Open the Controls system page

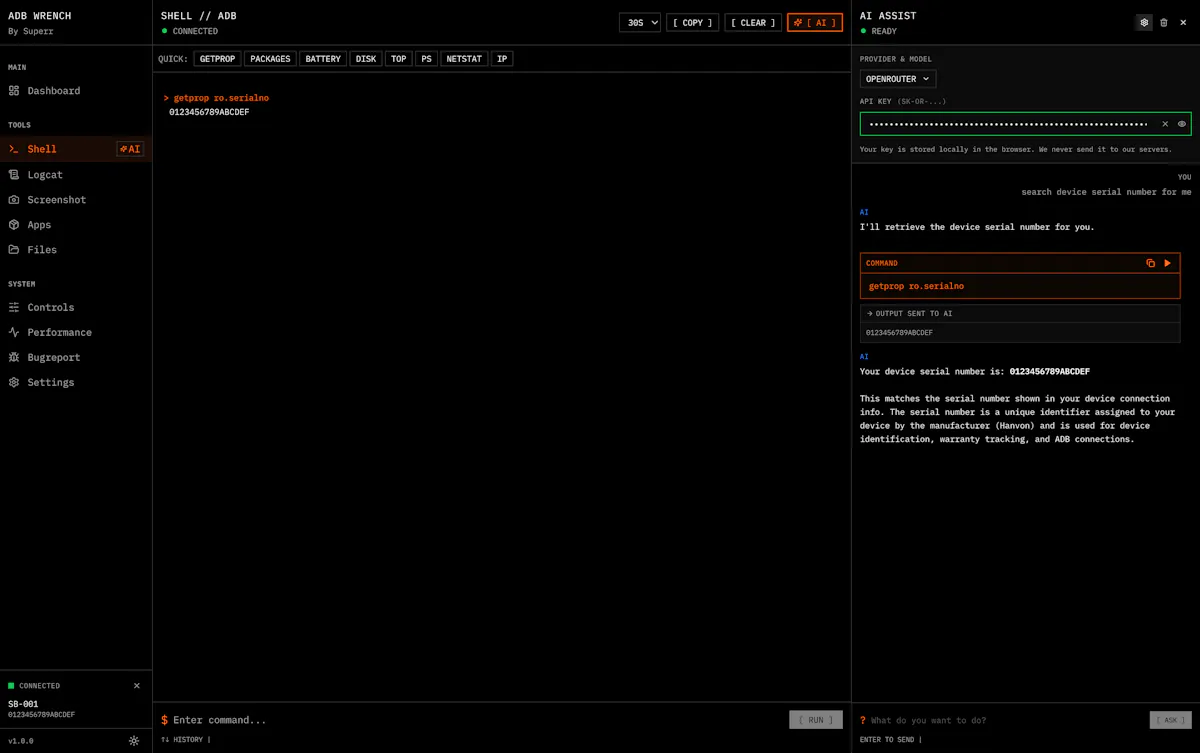tap(76, 307)
